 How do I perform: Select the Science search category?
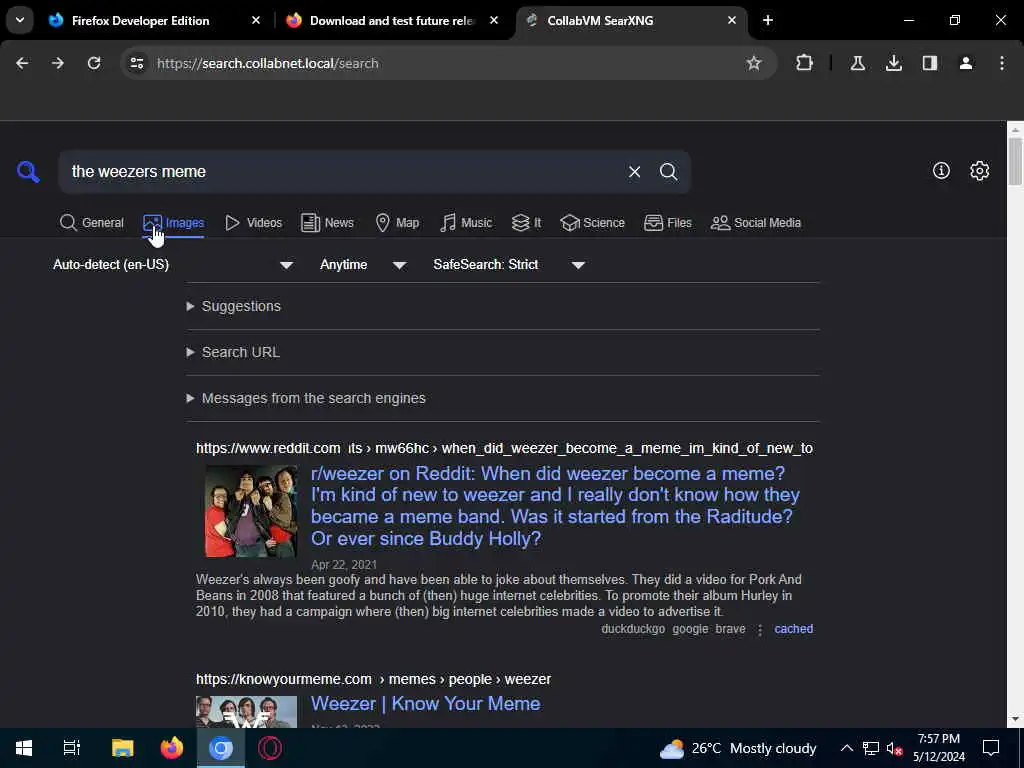pyautogui.click(x=592, y=223)
